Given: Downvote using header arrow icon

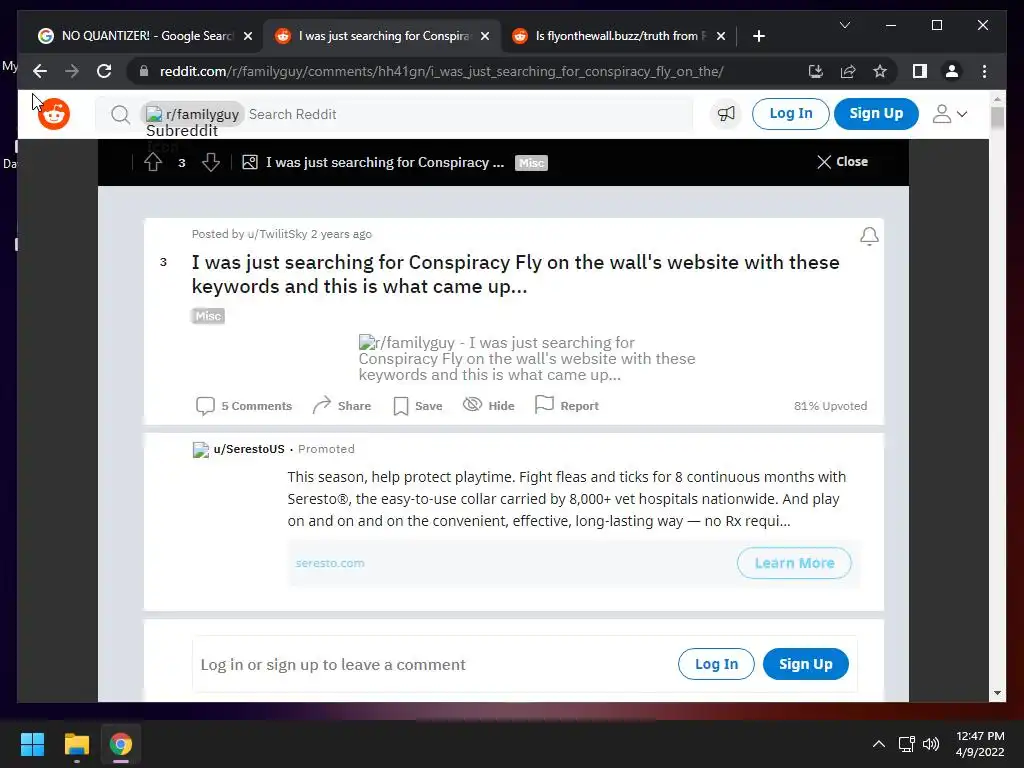Looking at the screenshot, I should 211,162.
